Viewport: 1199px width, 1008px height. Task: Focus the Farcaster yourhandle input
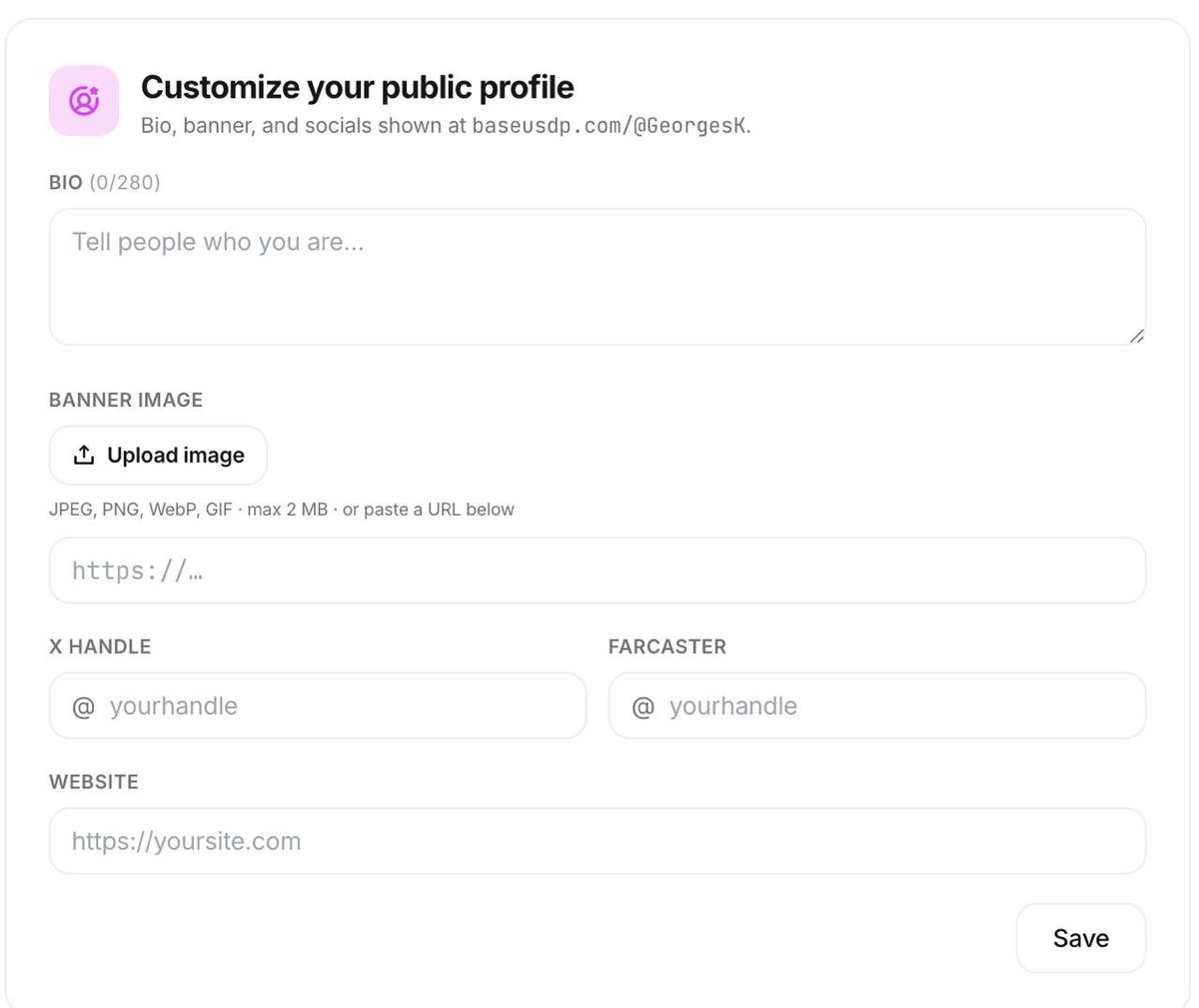(877, 705)
